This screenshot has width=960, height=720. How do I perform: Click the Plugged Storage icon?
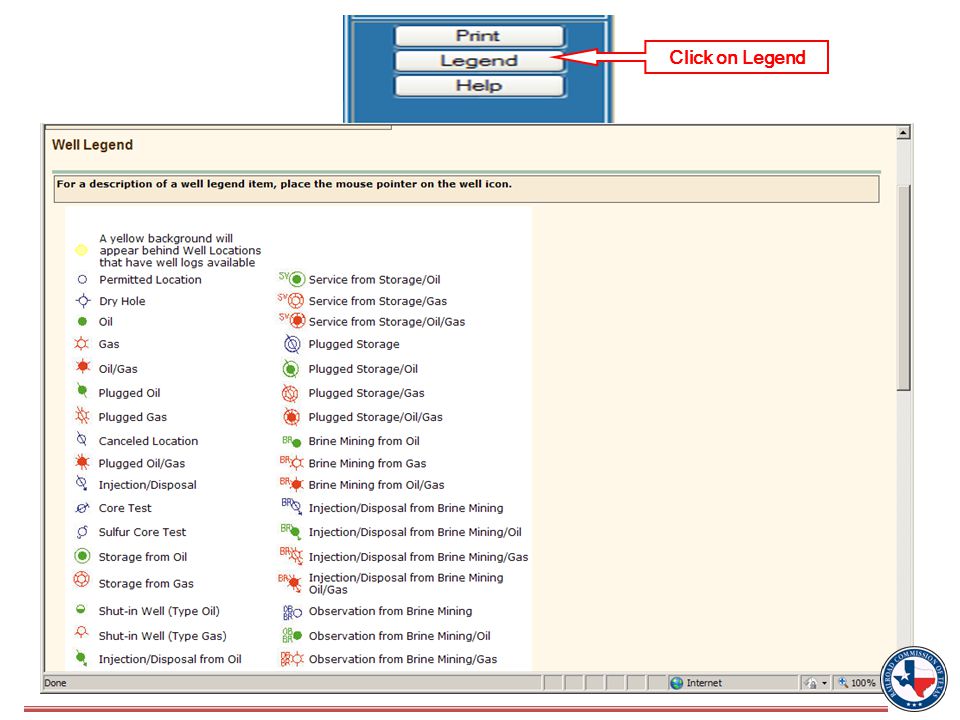point(293,344)
